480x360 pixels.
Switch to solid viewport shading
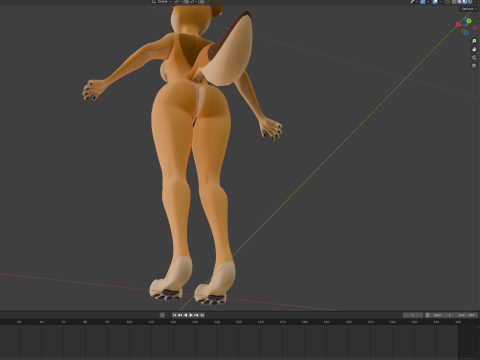pyautogui.click(x=459, y=2)
